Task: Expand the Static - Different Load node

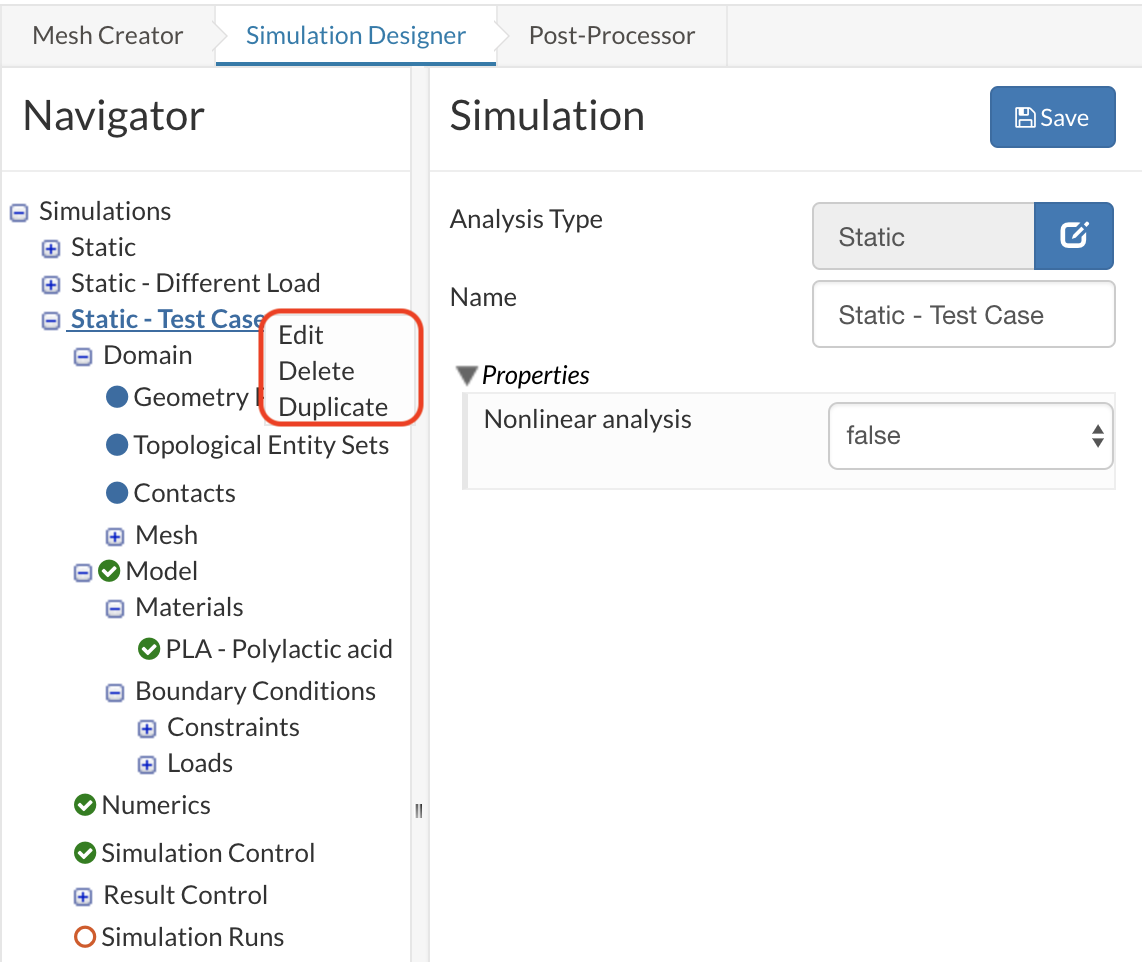Action: point(51,284)
